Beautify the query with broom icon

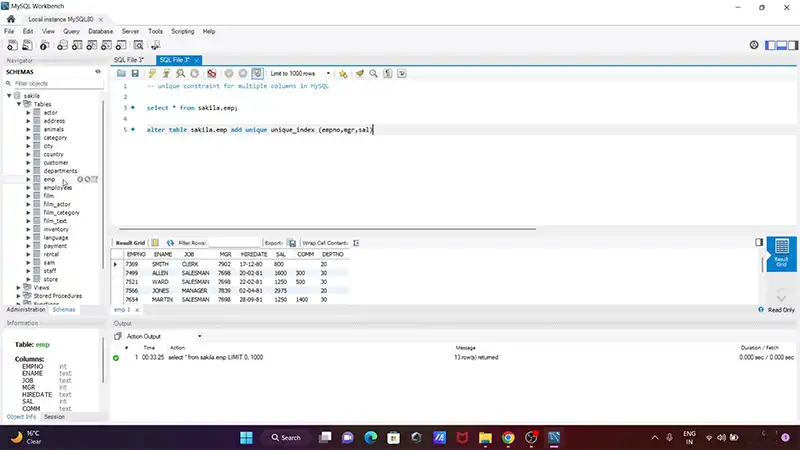360,73
